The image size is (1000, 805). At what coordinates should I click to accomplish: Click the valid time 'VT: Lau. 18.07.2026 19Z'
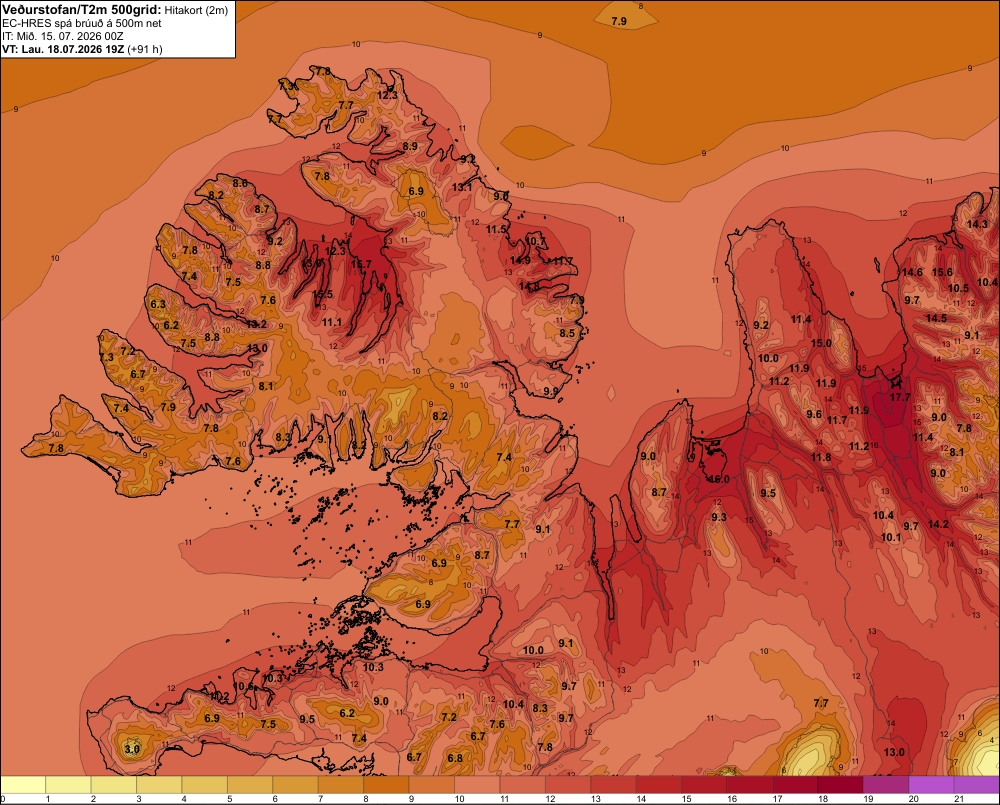[x=63, y=49]
